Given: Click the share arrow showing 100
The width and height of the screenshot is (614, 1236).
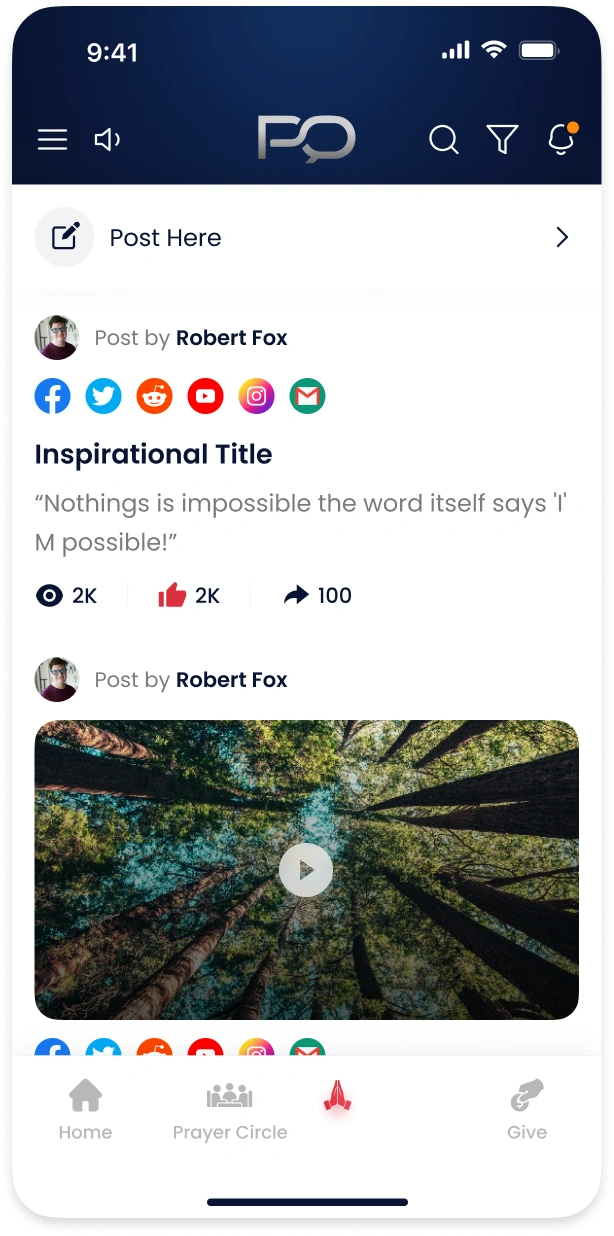Looking at the screenshot, I should tap(296, 596).
